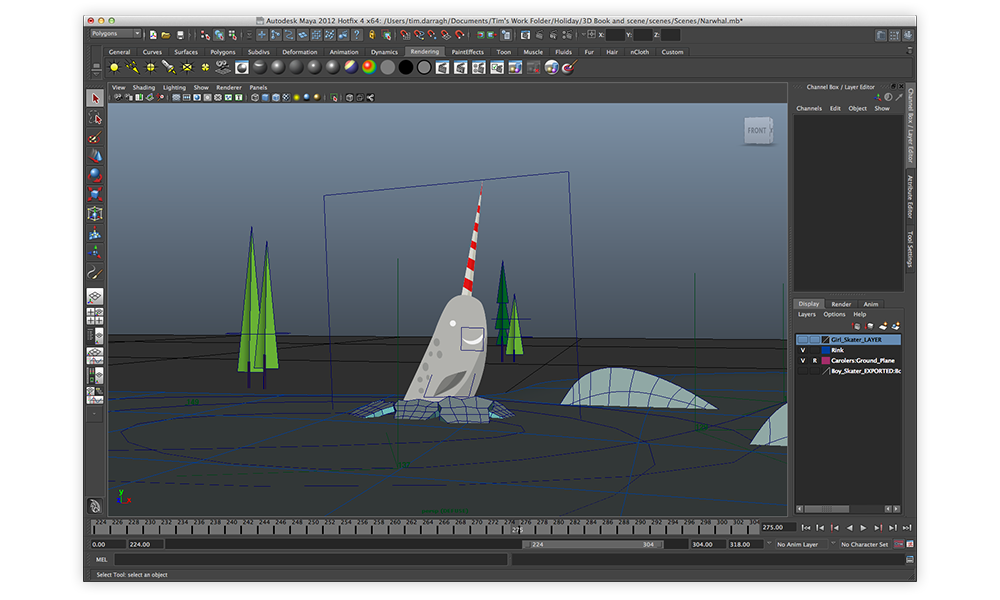Image resolution: width=1000 pixels, height=600 pixels.
Task: Toggle visibility of the Rink layer
Action: (x=802, y=350)
